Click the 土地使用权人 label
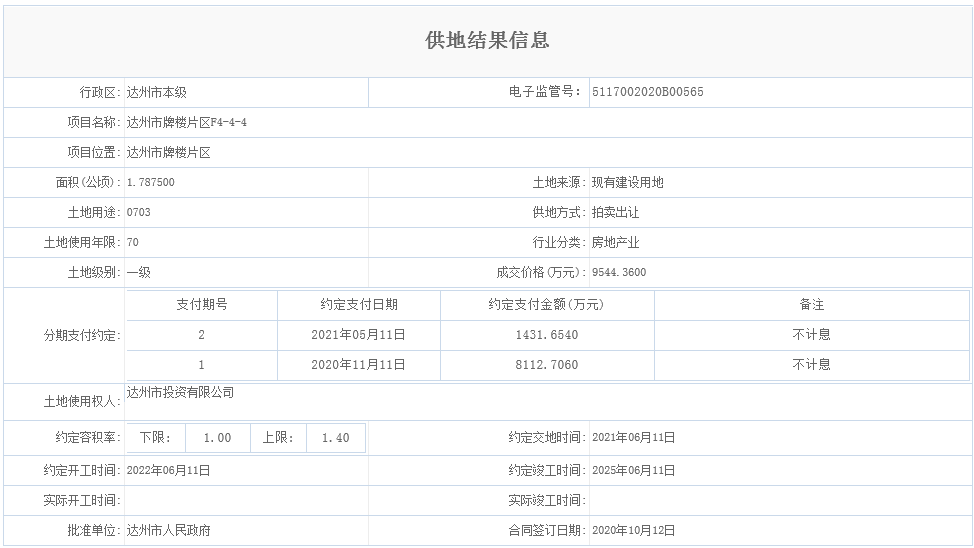This screenshot has height=548, width=974. click(82, 402)
